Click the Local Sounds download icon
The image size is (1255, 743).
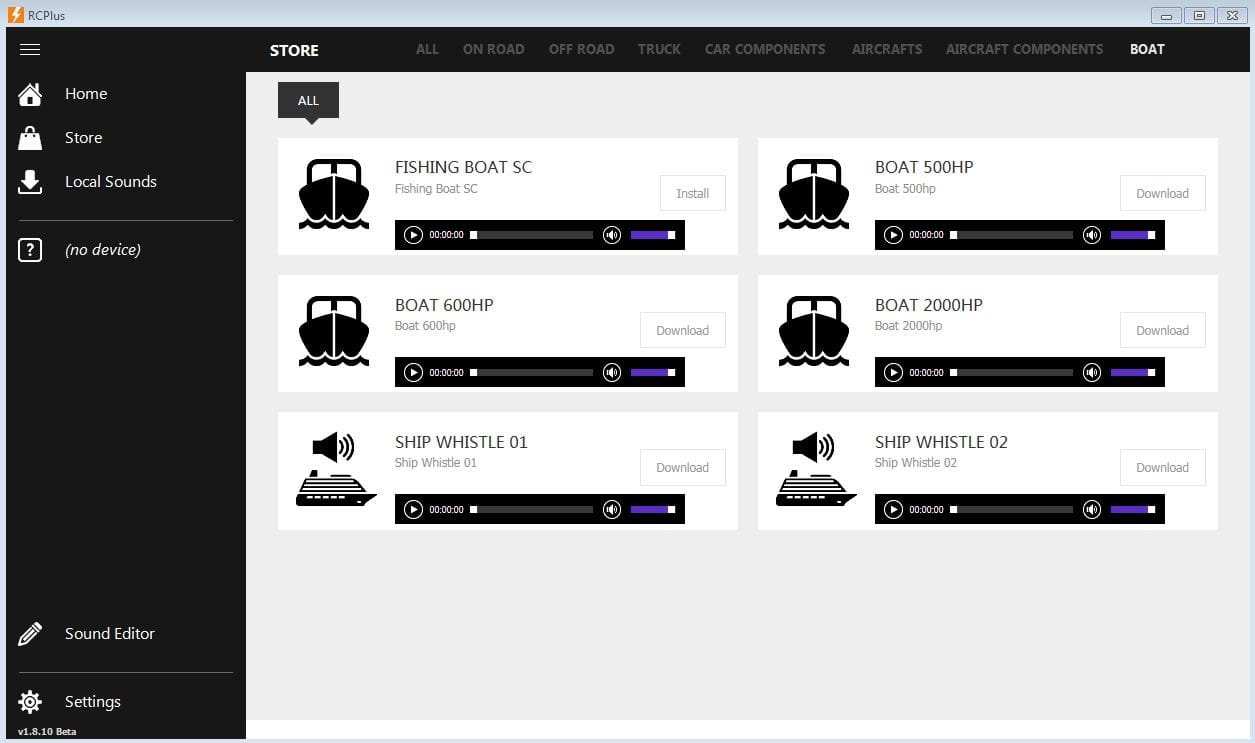[30, 182]
